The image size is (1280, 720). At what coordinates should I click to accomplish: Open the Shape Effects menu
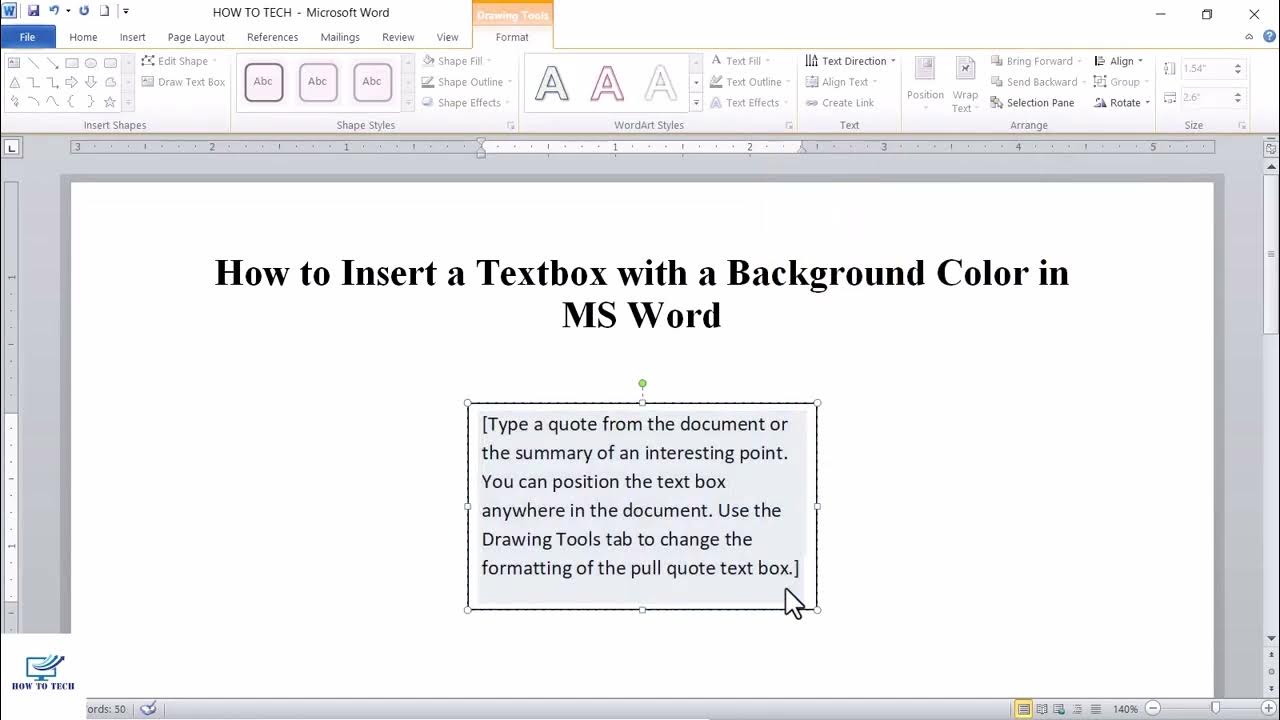point(466,103)
